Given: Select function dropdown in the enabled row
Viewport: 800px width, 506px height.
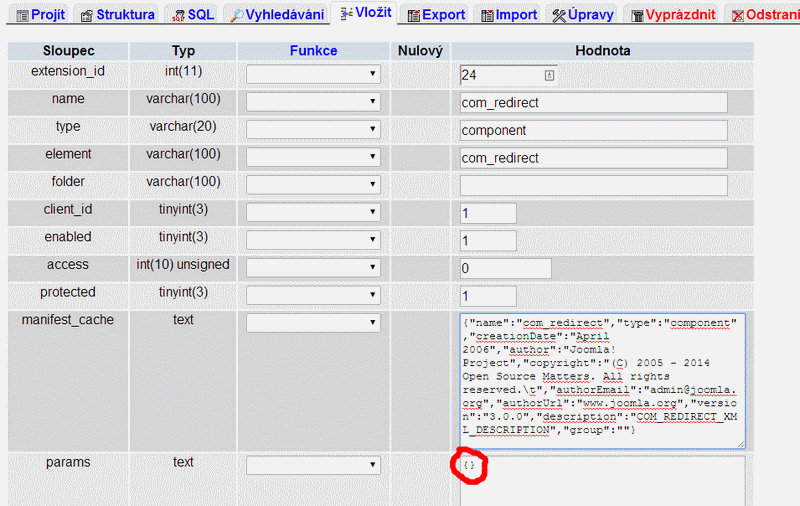Looking at the screenshot, I should pyautogui.click(x=313, y=240).
